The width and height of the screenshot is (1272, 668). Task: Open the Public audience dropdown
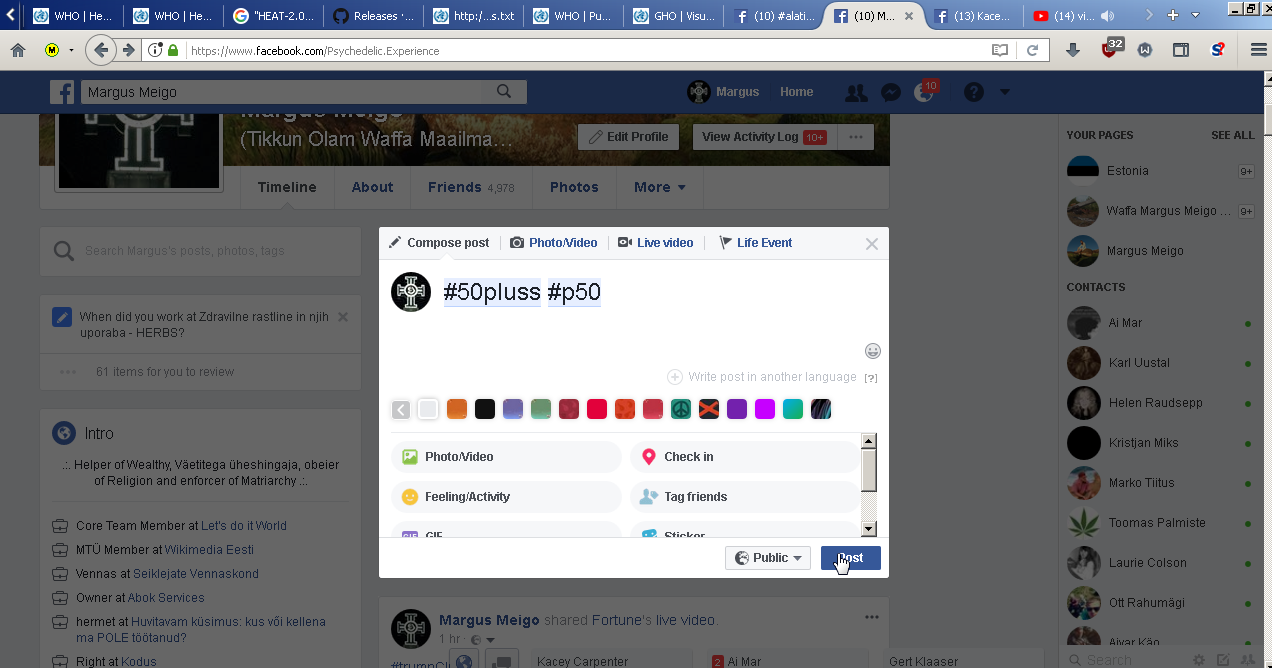pos(768,558)
